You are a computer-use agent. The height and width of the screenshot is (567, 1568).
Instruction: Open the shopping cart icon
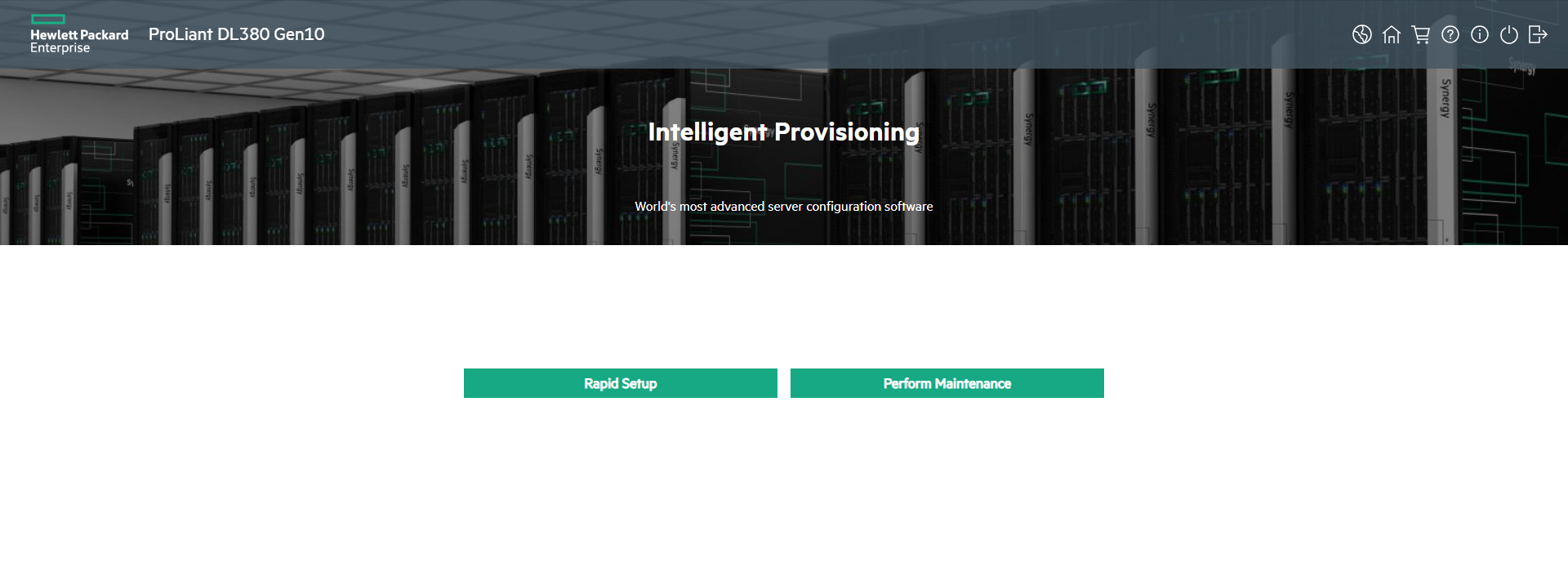coord(1420,34)
